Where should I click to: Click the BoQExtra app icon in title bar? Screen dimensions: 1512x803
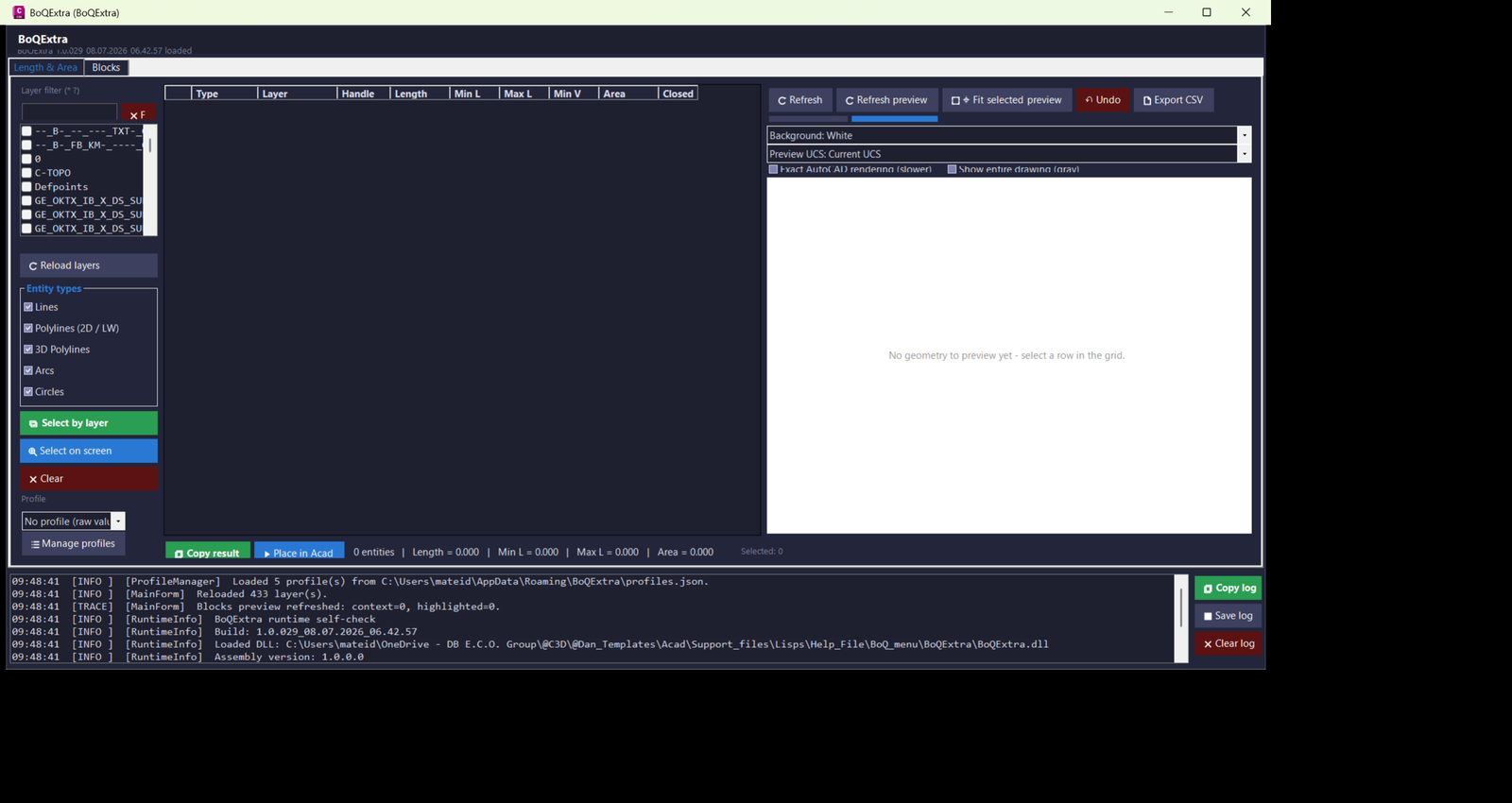(x=18, y=12)
